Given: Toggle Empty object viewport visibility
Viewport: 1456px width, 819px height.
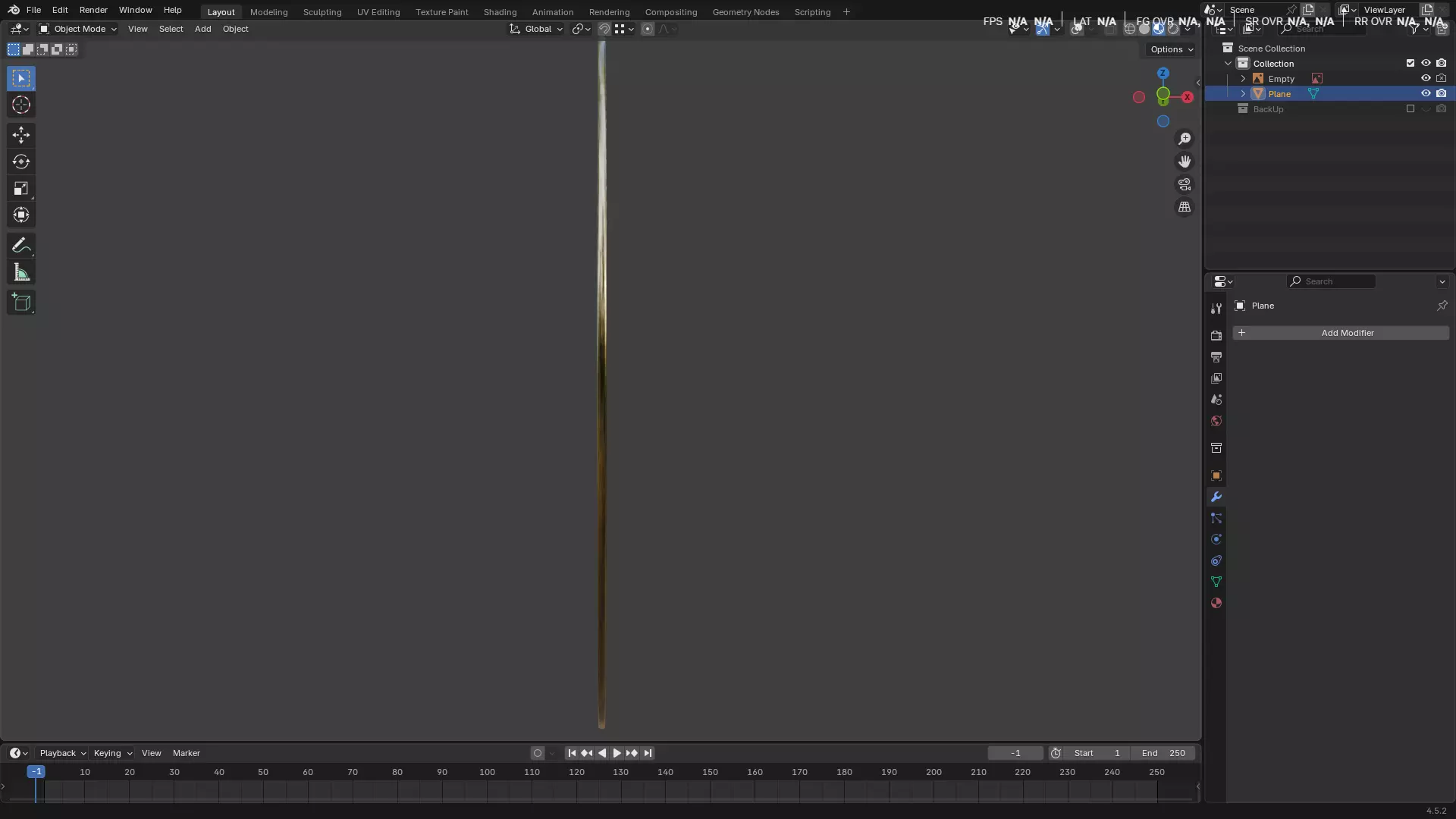Looking at the screenshot, I should [x=1426, y=79].
